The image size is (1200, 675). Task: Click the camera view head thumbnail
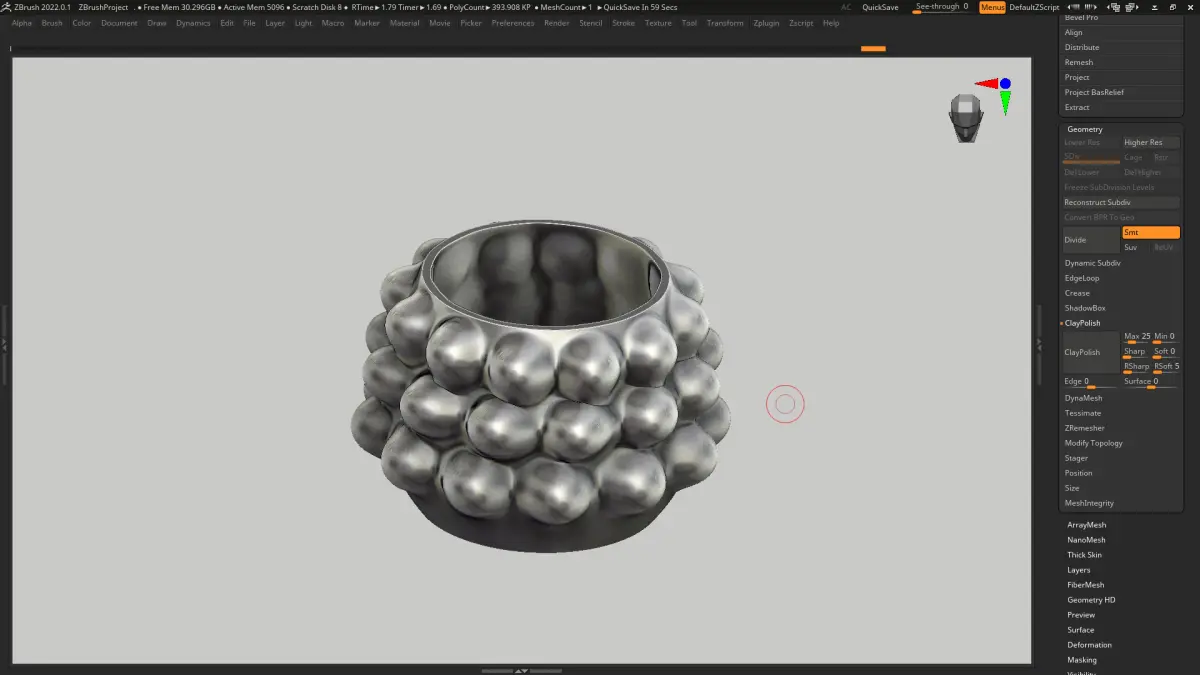point(966,117)
